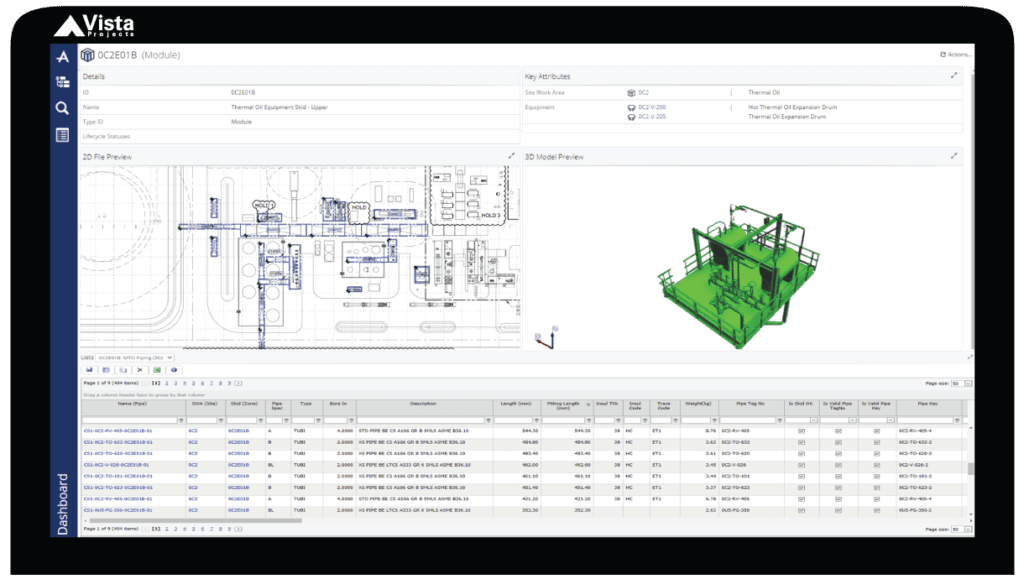1024x579 pixels.
Task: Check the Is Stol O/L box for 0C2-RV-405
Action: (800, 431)
